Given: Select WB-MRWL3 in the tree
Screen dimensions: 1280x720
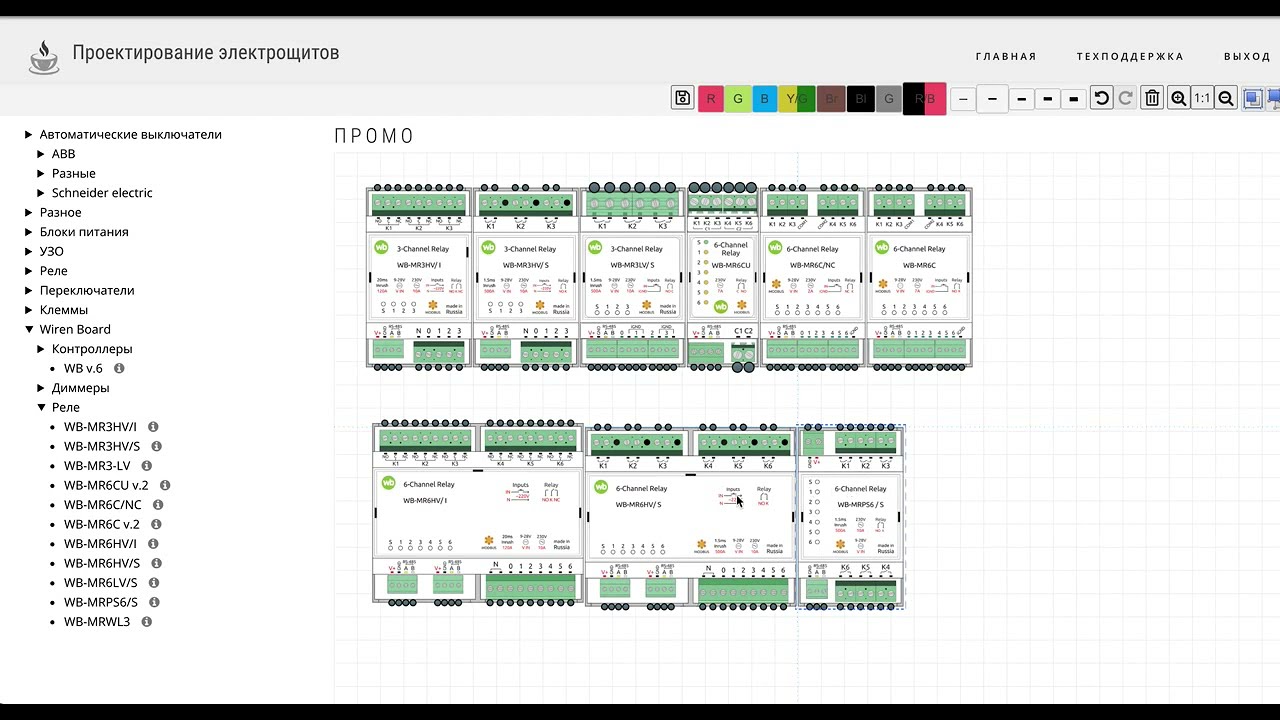Looking at the screenshot, I should point(97,622).
